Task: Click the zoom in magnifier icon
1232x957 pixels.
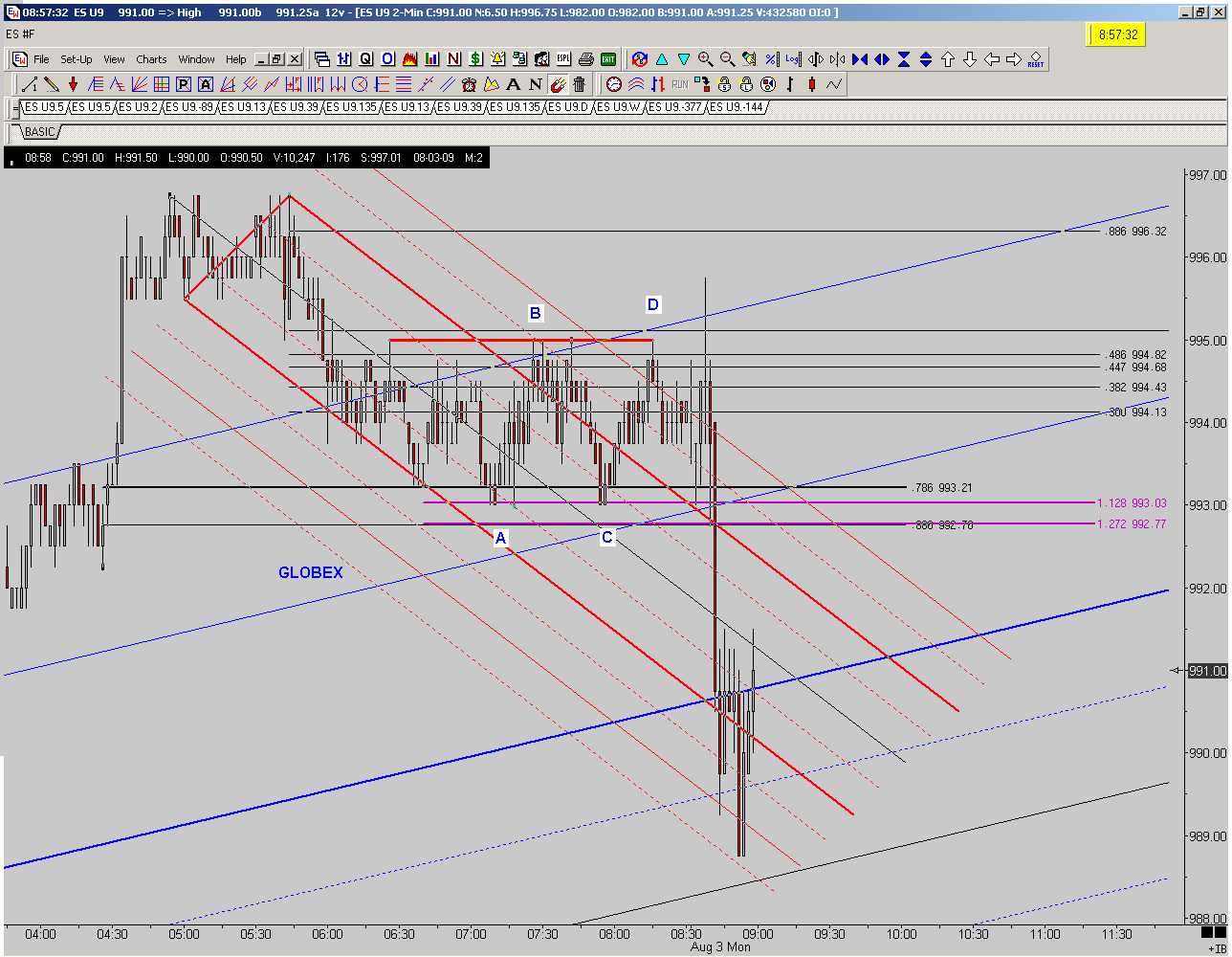Action: tap(705, 58)
